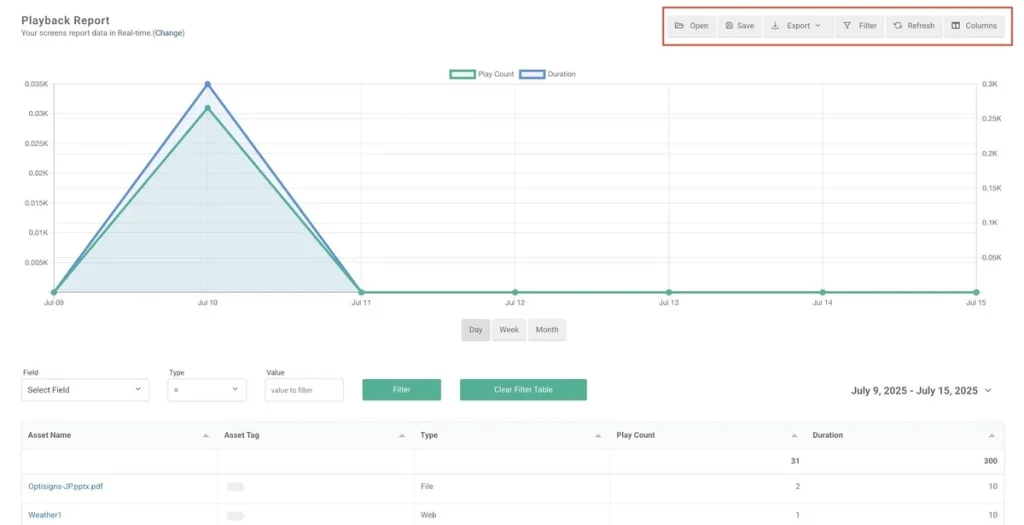Click the Clear Filter Table button
The width and height of the screenshot is (1024, 525).
pos(523,390)
